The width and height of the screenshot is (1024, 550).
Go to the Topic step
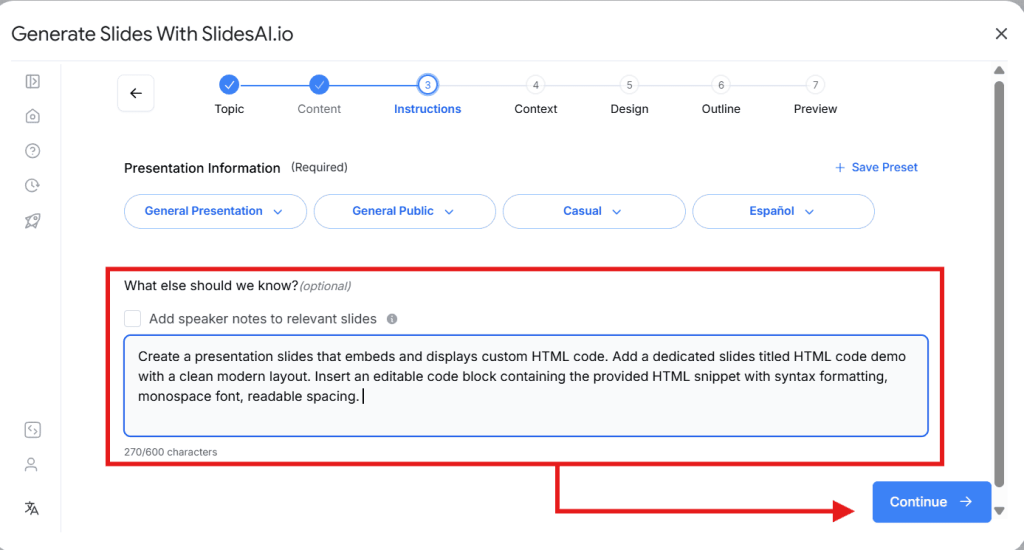coord(229,85)
